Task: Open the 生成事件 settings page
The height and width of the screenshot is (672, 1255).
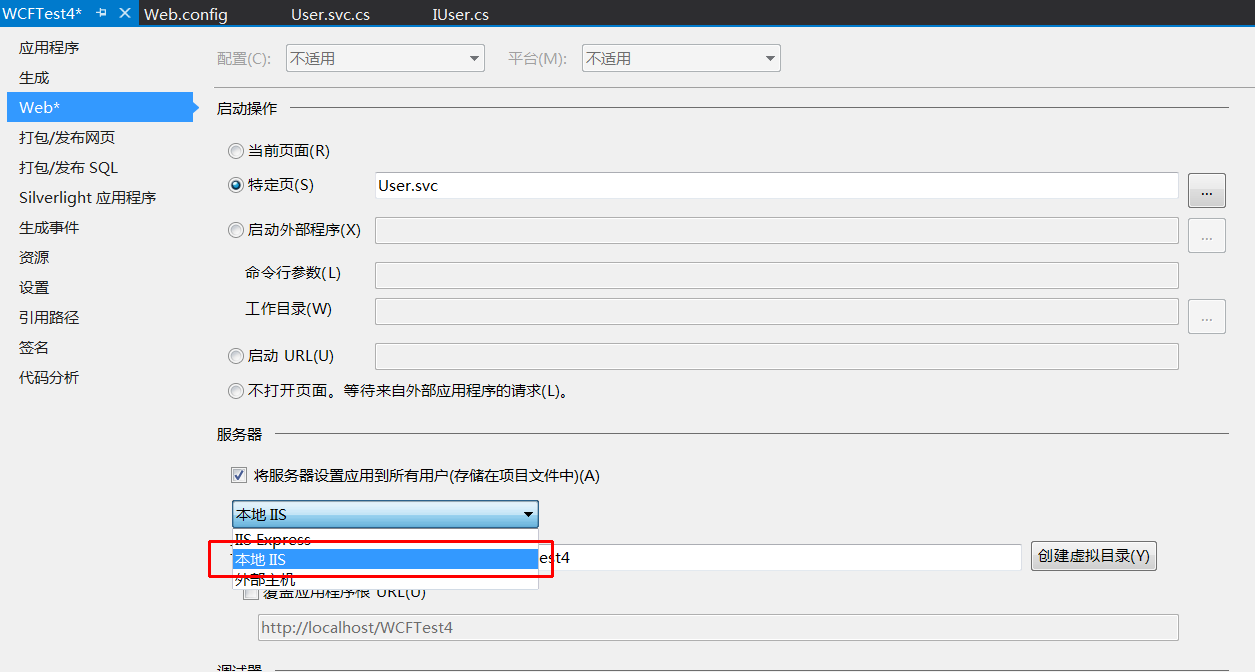Action: (x=49, y=228)
